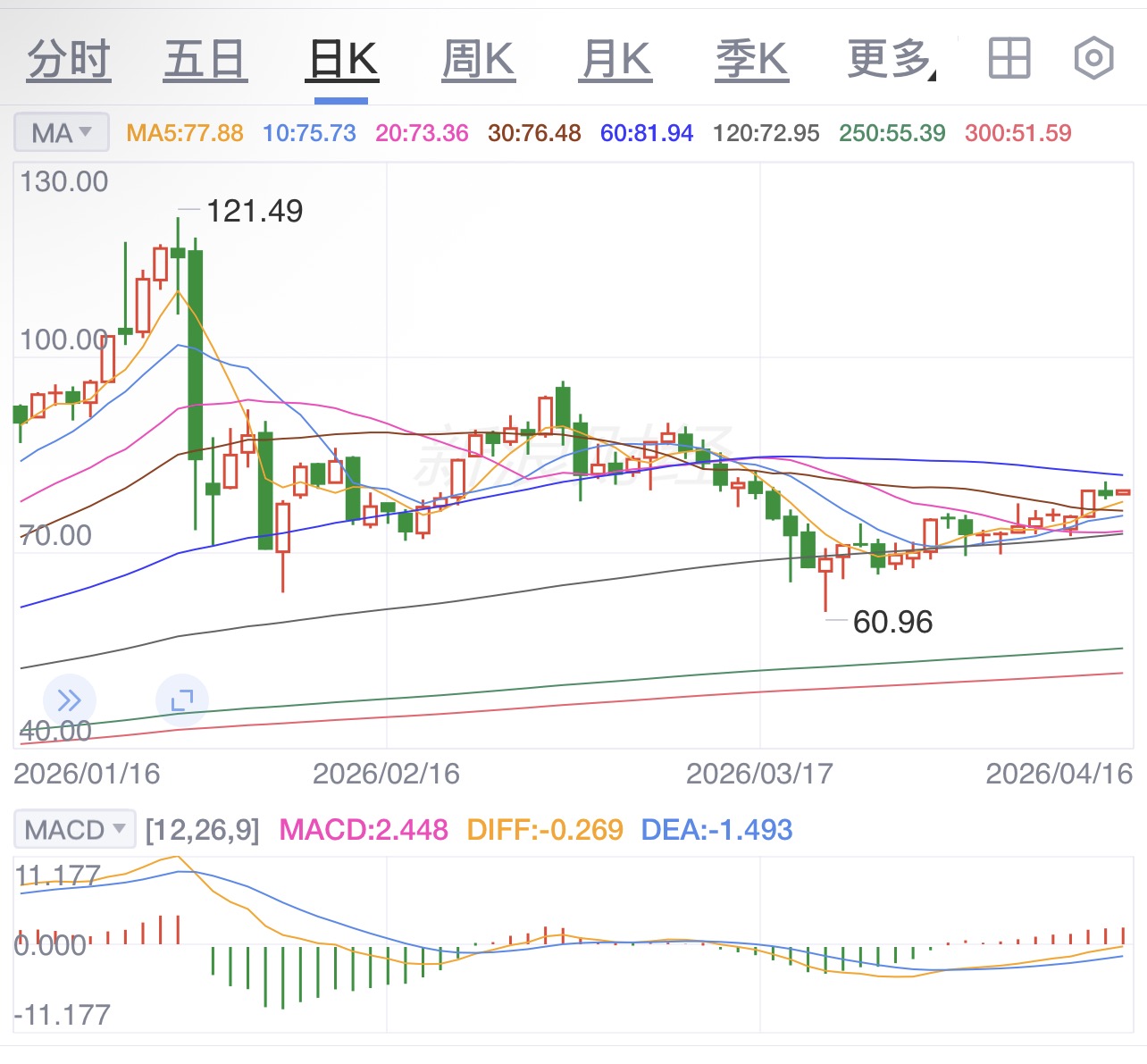Open the 更多 more periods menu

[x=891, y=60]
